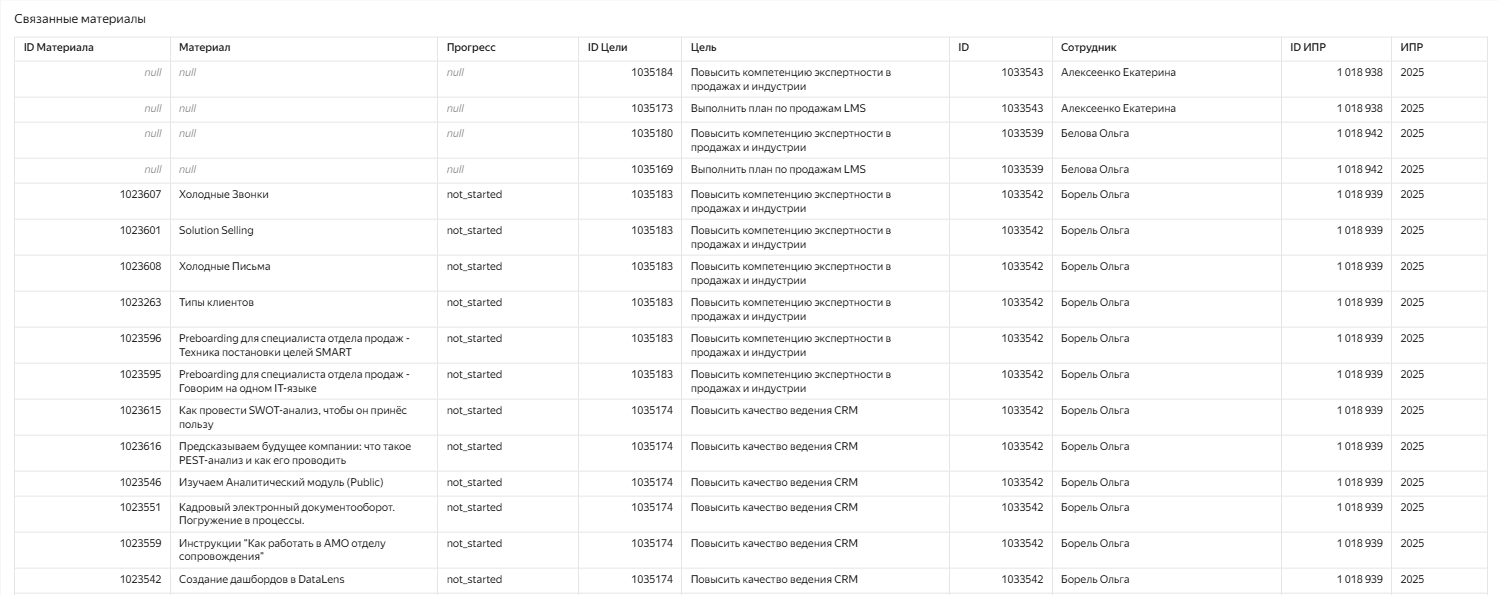Click goal ID 1035169 cell
Screen dimensions: 1498x595
pyautogui.click(x=651, y=170)
